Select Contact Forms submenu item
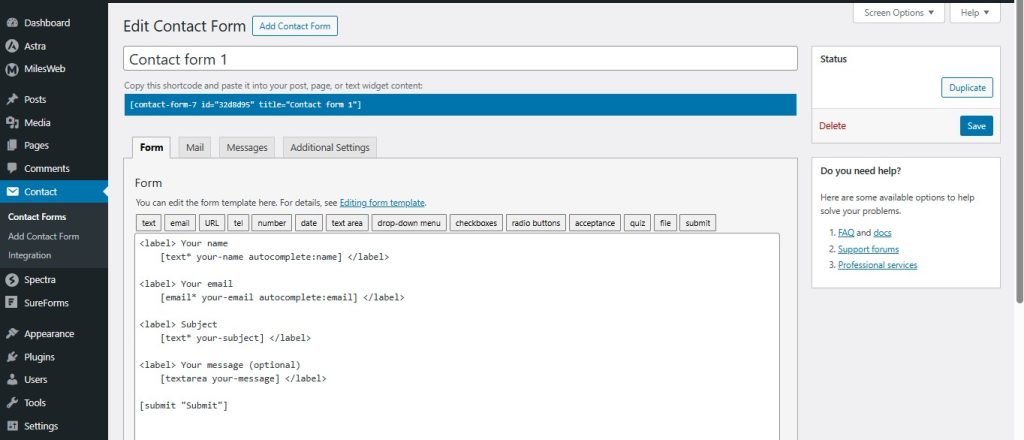 click(x=37, y=217)
